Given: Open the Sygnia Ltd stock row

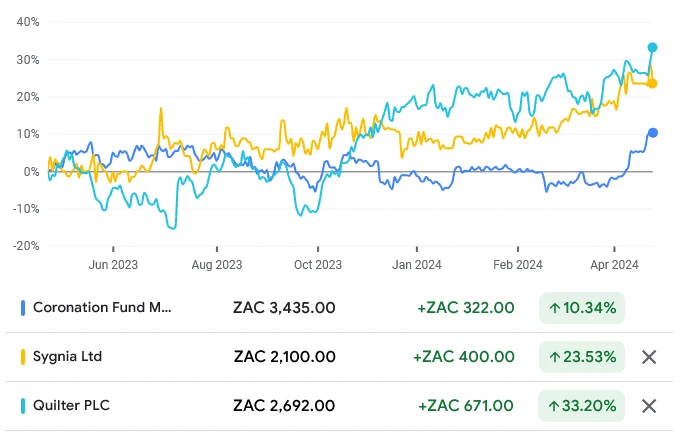Looking at the screenshot, I should pyautogui.click(x=339, y=357).
